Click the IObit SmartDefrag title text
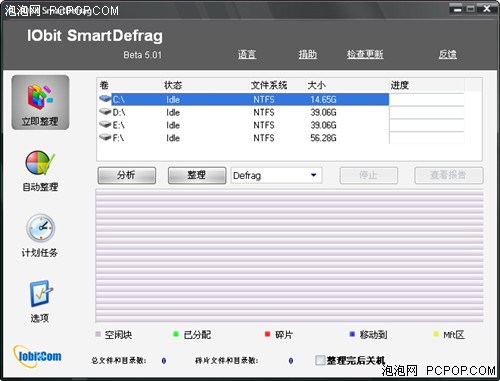 95,35
